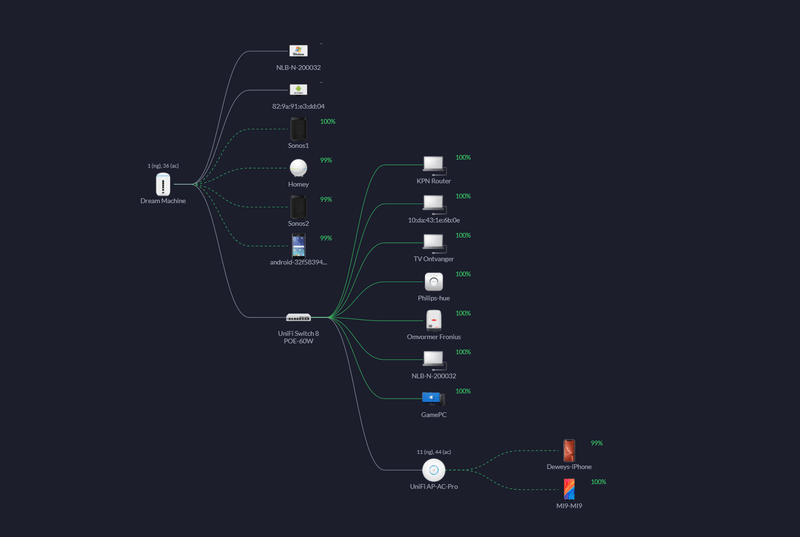
Task: Click the UniFi AP-AC-Pro label
Action: coord(434,487)
